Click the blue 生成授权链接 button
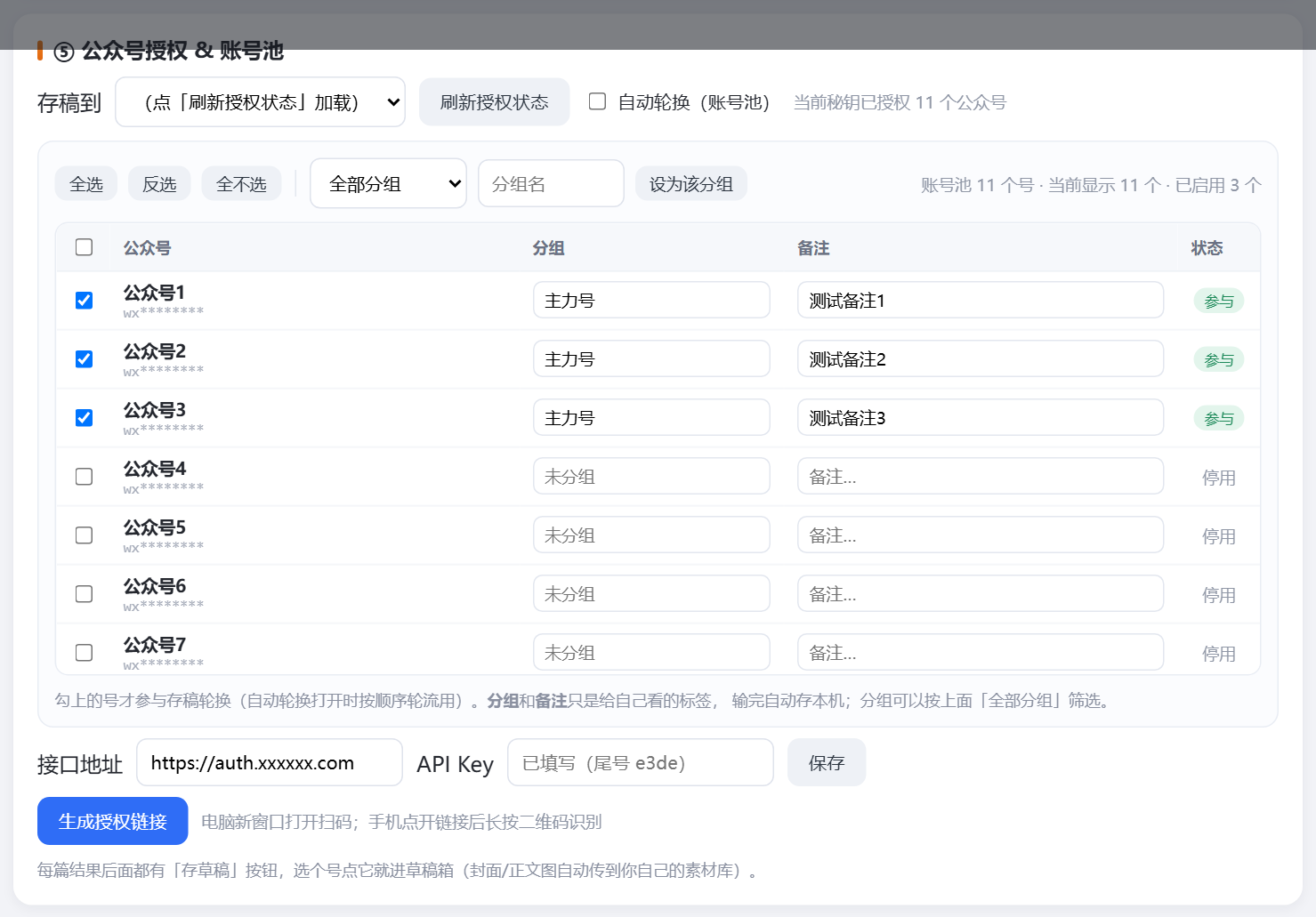The image size is (1316, 917). click(x=113, y=821)
